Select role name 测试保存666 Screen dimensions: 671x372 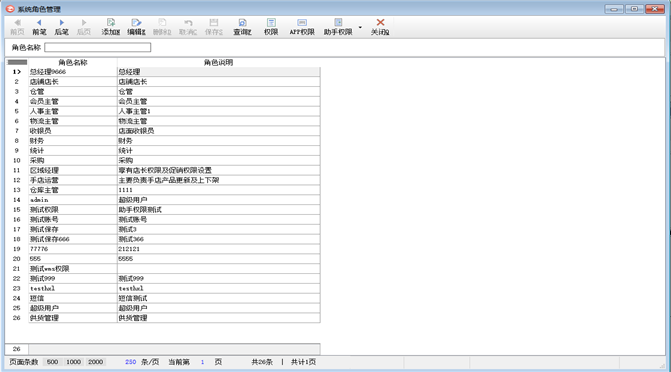(73, 239)
